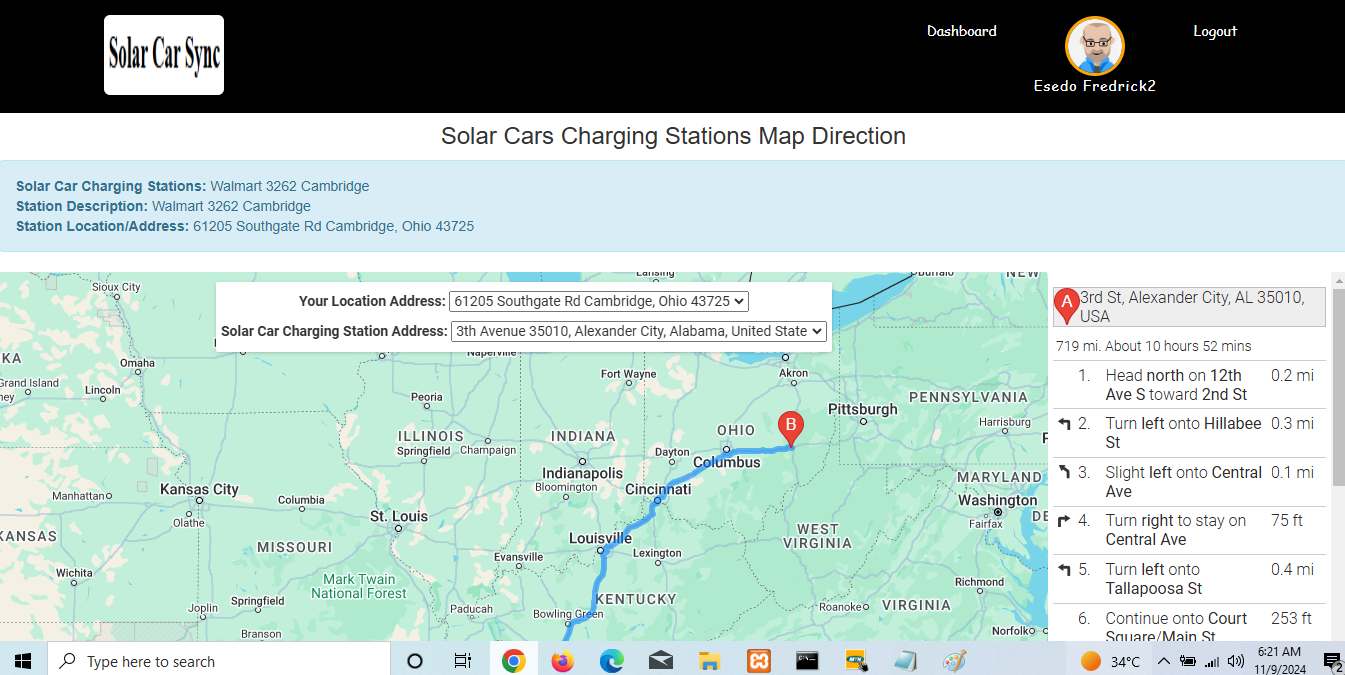
Task: Click turn-left arrow icon for Tallapoosa St step
Action: point(1064,570)
